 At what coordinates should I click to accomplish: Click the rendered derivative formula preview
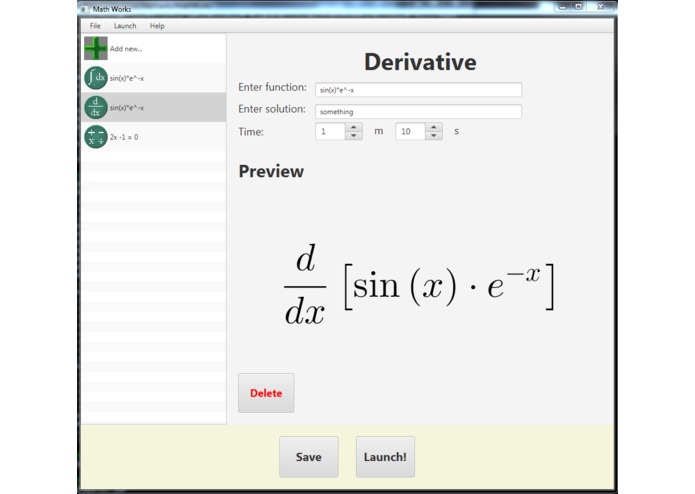[x=419, y=285]
